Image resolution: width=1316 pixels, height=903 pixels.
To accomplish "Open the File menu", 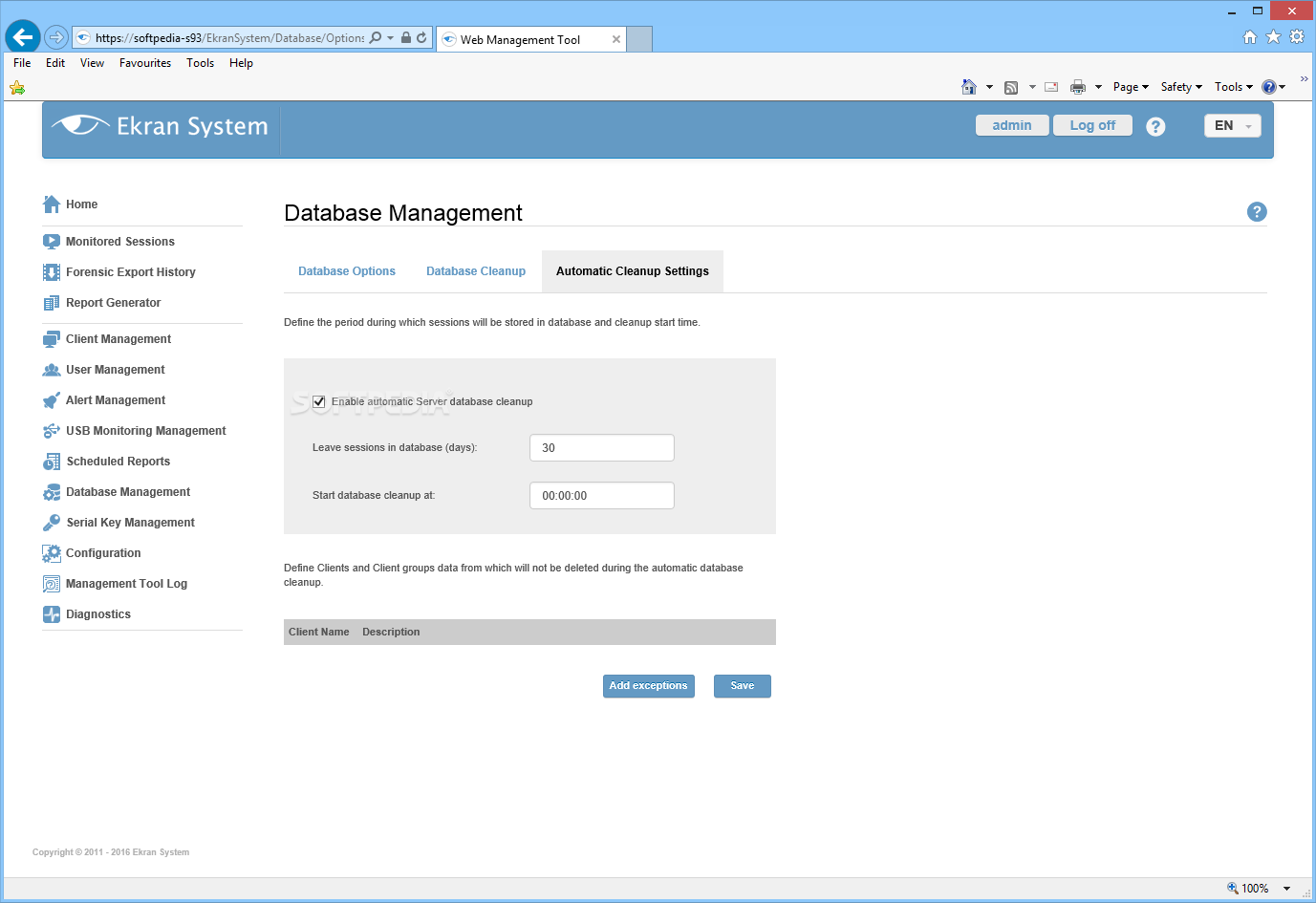I will pyautogui.click(x=22, y=63).
